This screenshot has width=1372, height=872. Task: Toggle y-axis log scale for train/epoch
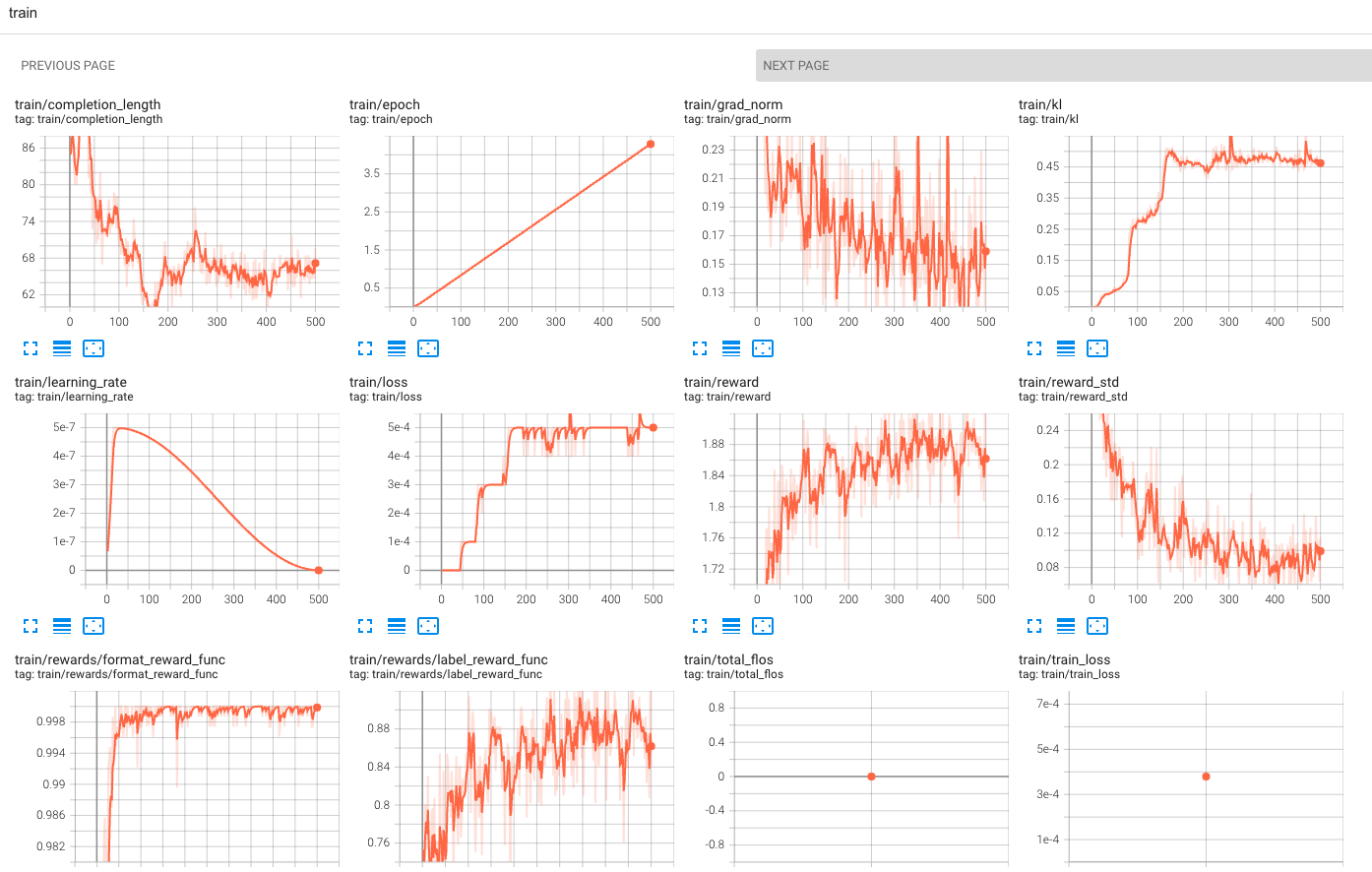point(397,348)
